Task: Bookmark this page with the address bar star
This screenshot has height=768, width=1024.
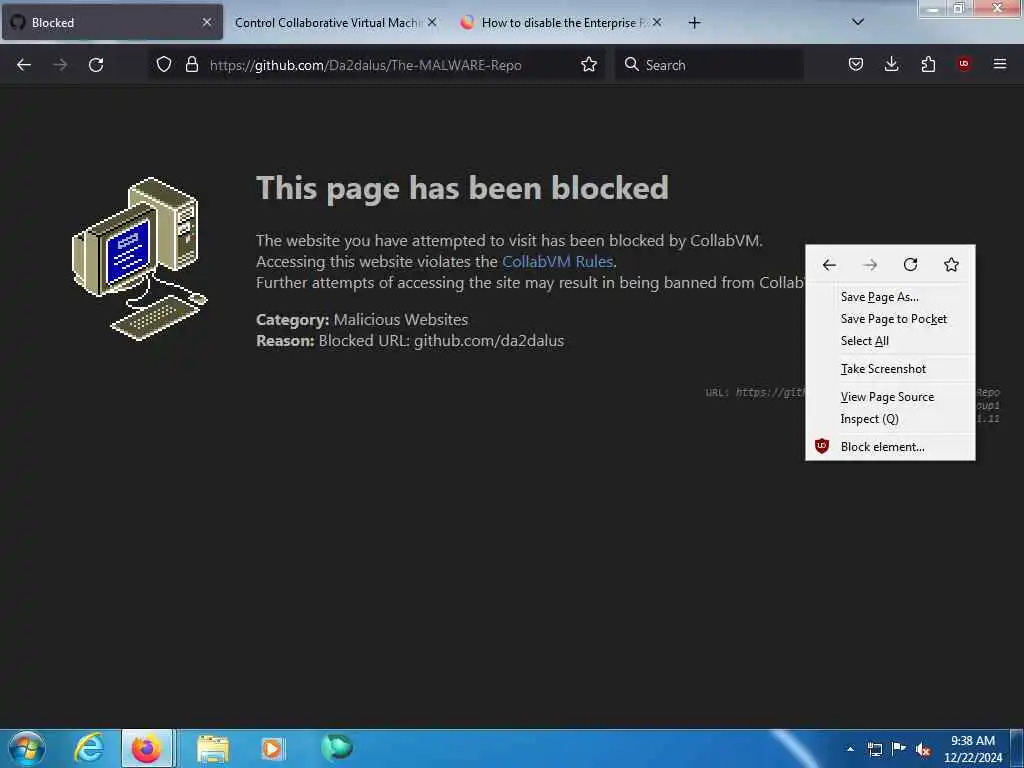Action: pos(589,65)
